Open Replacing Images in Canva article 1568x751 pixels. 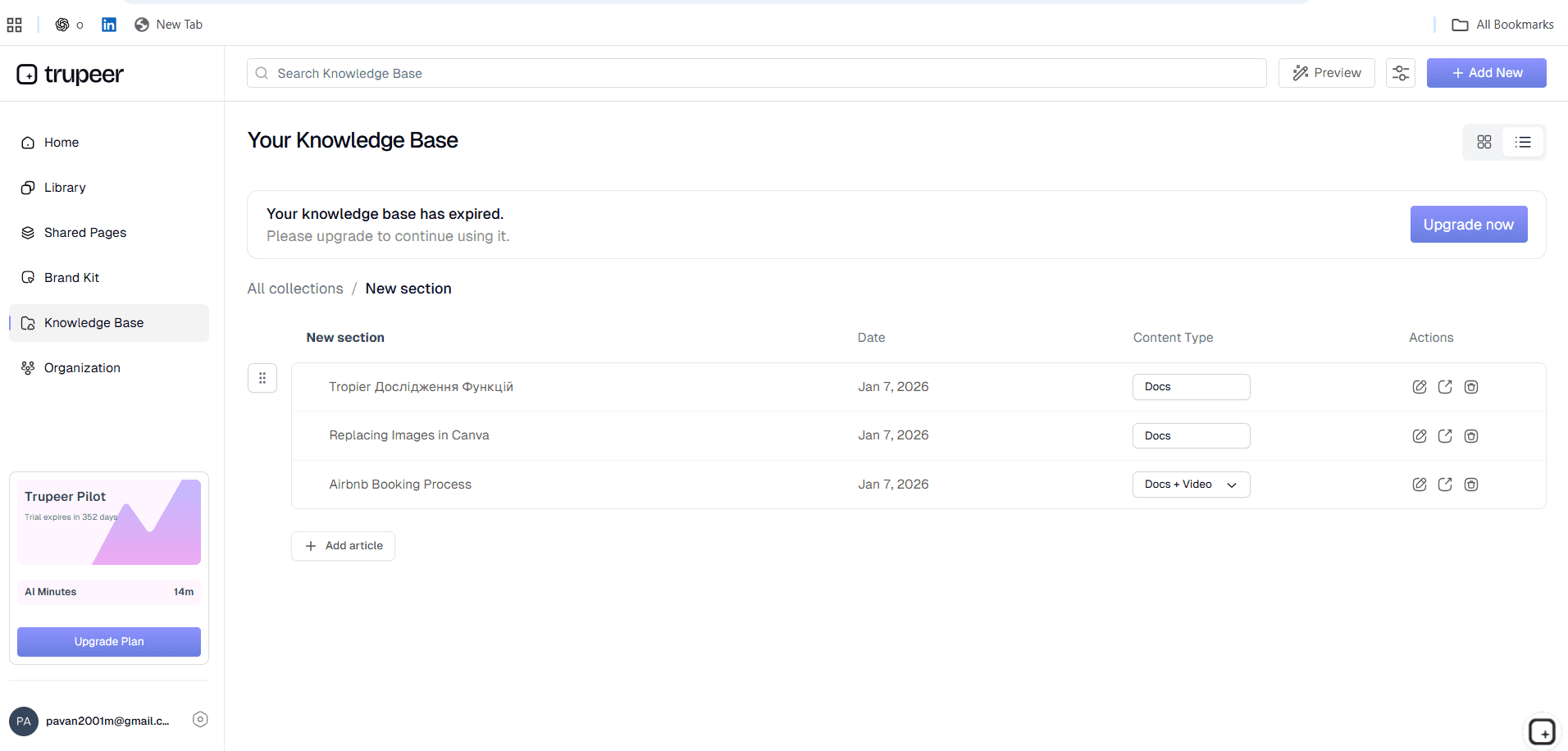409,435
